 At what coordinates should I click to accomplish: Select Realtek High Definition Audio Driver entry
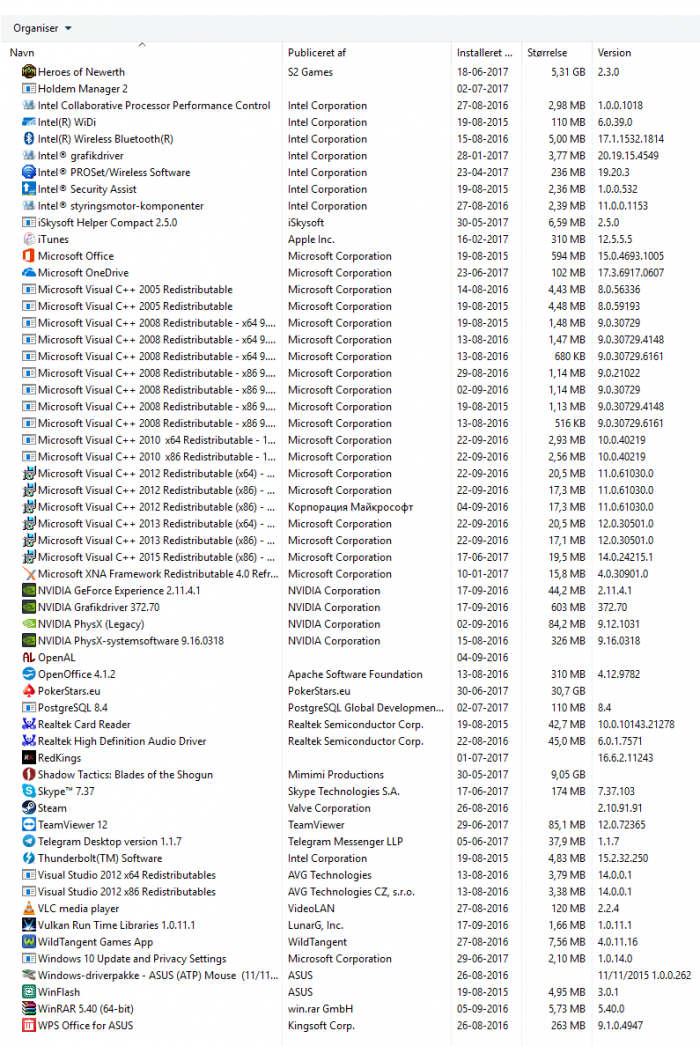coord(122,740)
